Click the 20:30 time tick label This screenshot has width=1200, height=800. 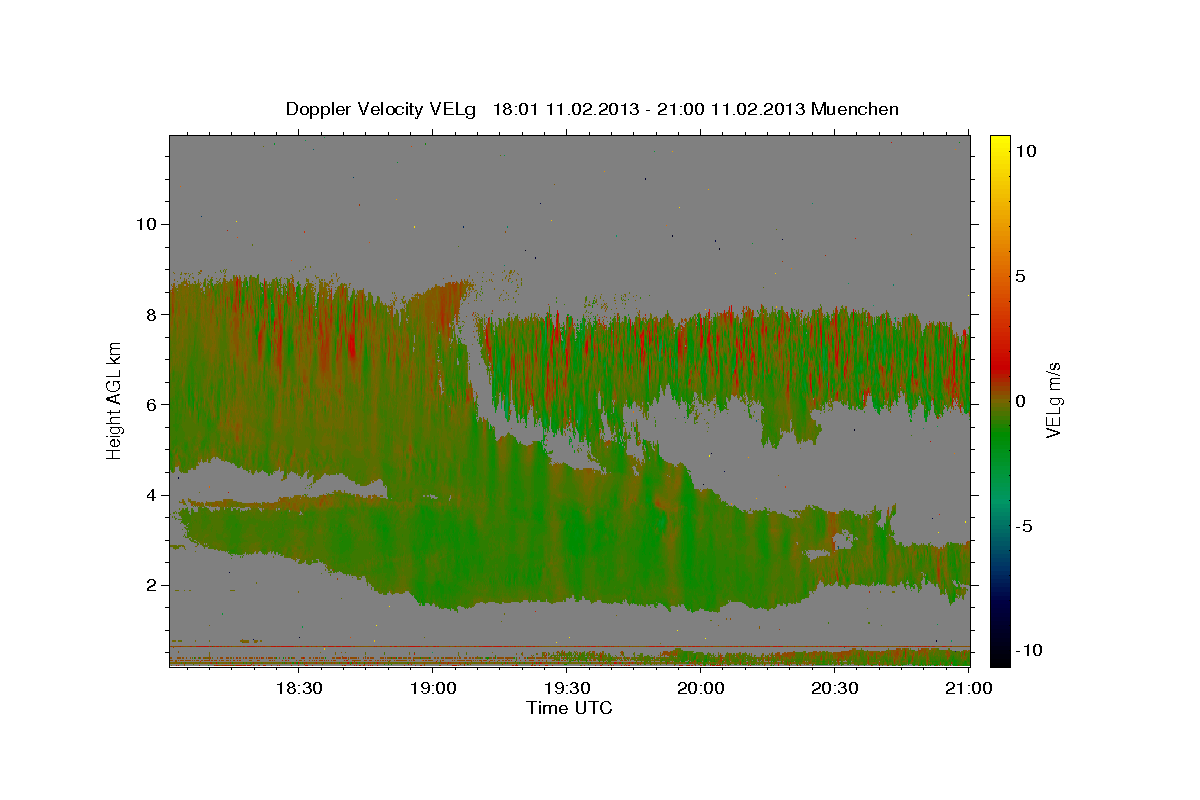[x=834, y=688]
